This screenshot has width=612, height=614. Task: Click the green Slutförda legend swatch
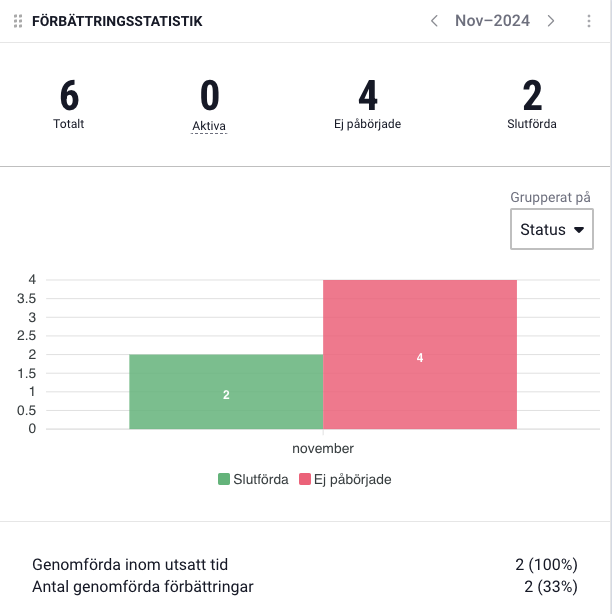point(224,479)
